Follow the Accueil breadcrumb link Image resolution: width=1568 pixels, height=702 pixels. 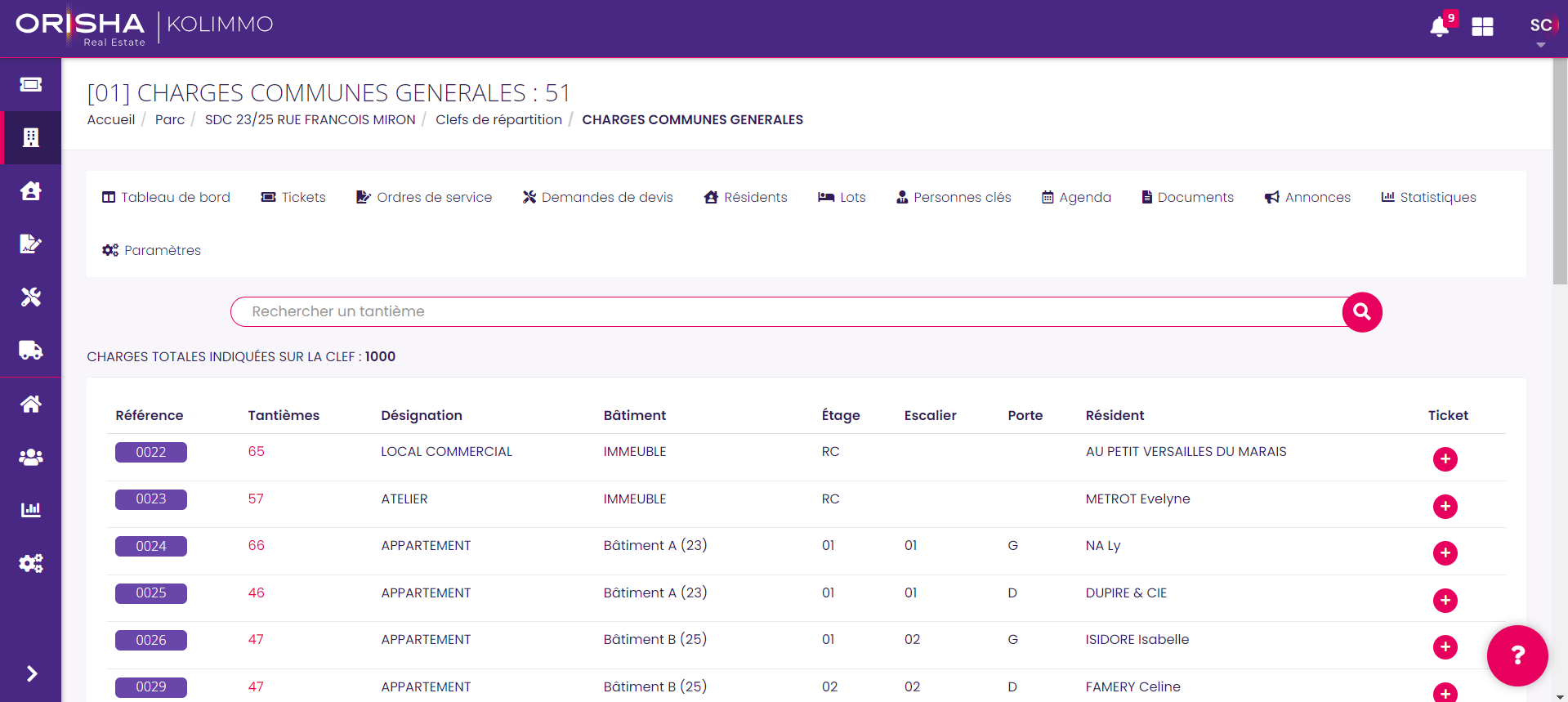(x=111, y=119)
